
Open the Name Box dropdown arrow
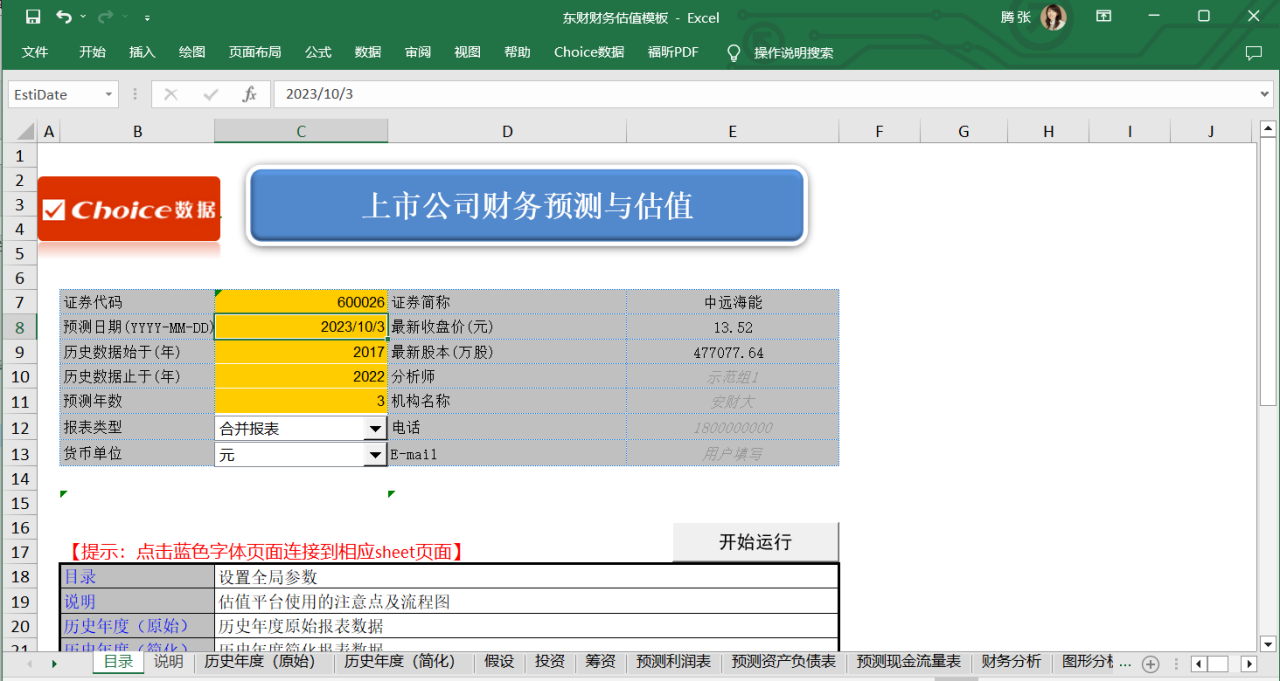109,94
